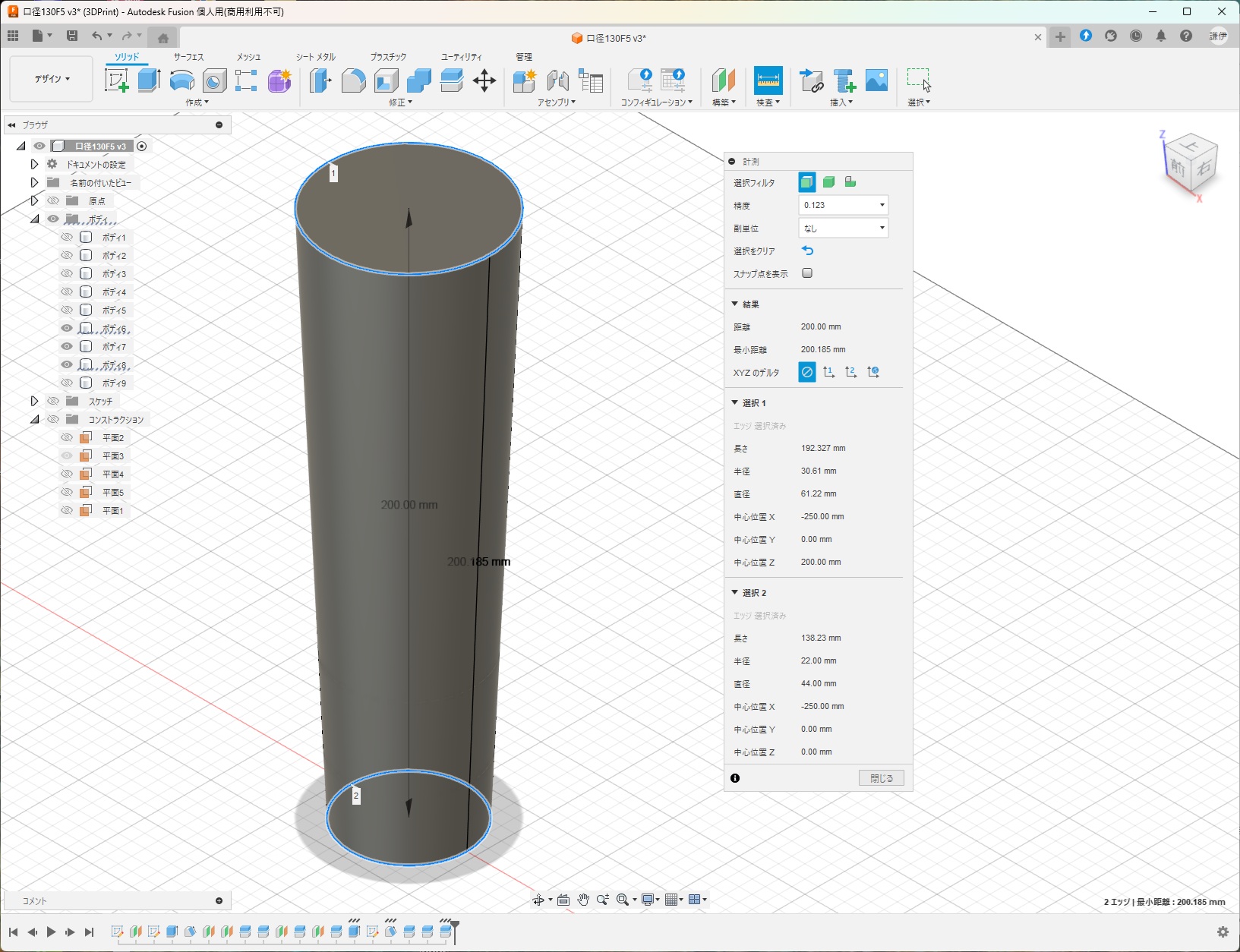Open notifications bell icon
This screenshot has width=1240, height=952.
tap(1161, 36)
